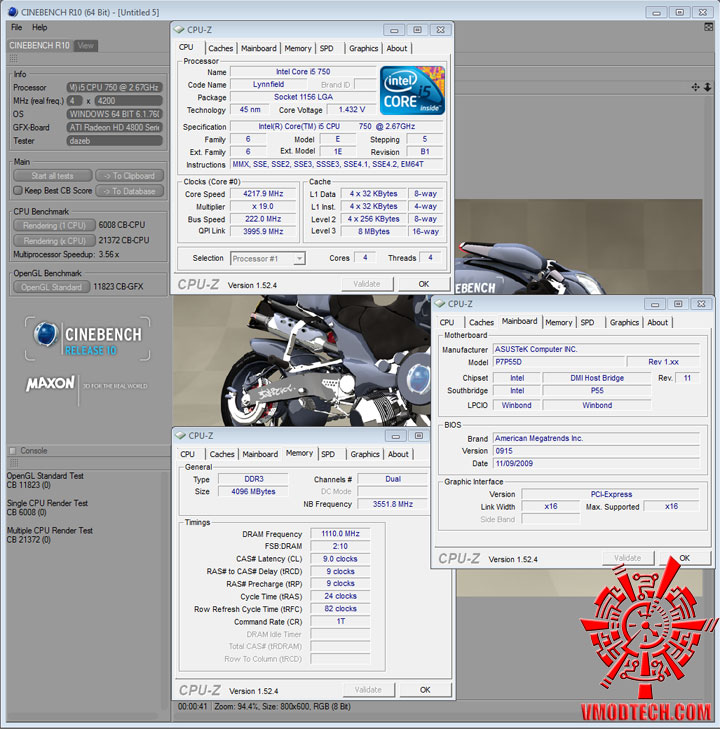Click the Core Speed value 4217.9 MHz
The image size is (720, 729).
point(263,194)
